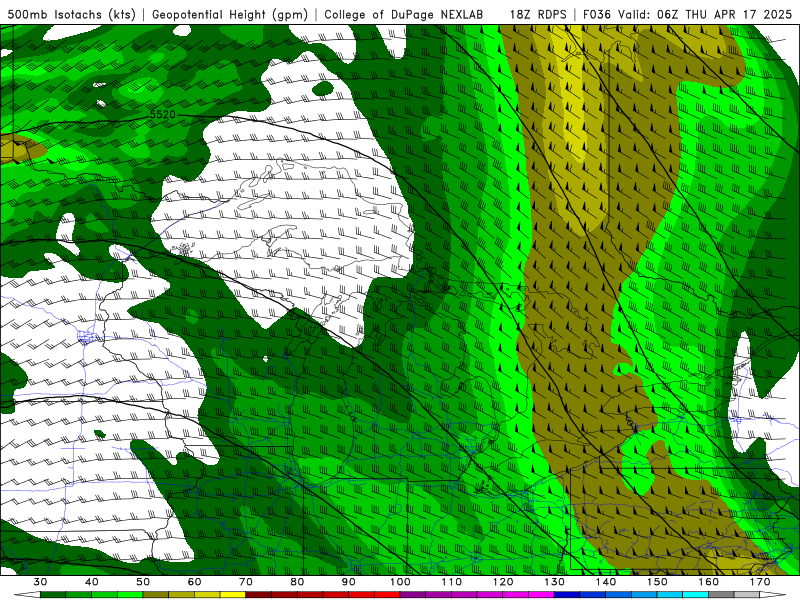Click the 'Geopotential Height (gpm)' title text

coord(230,14)
